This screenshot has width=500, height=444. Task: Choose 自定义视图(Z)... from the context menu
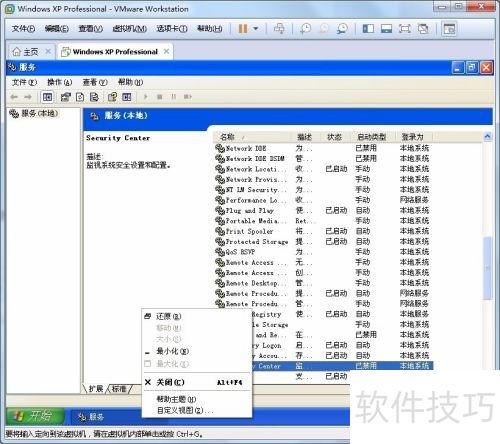197,410
